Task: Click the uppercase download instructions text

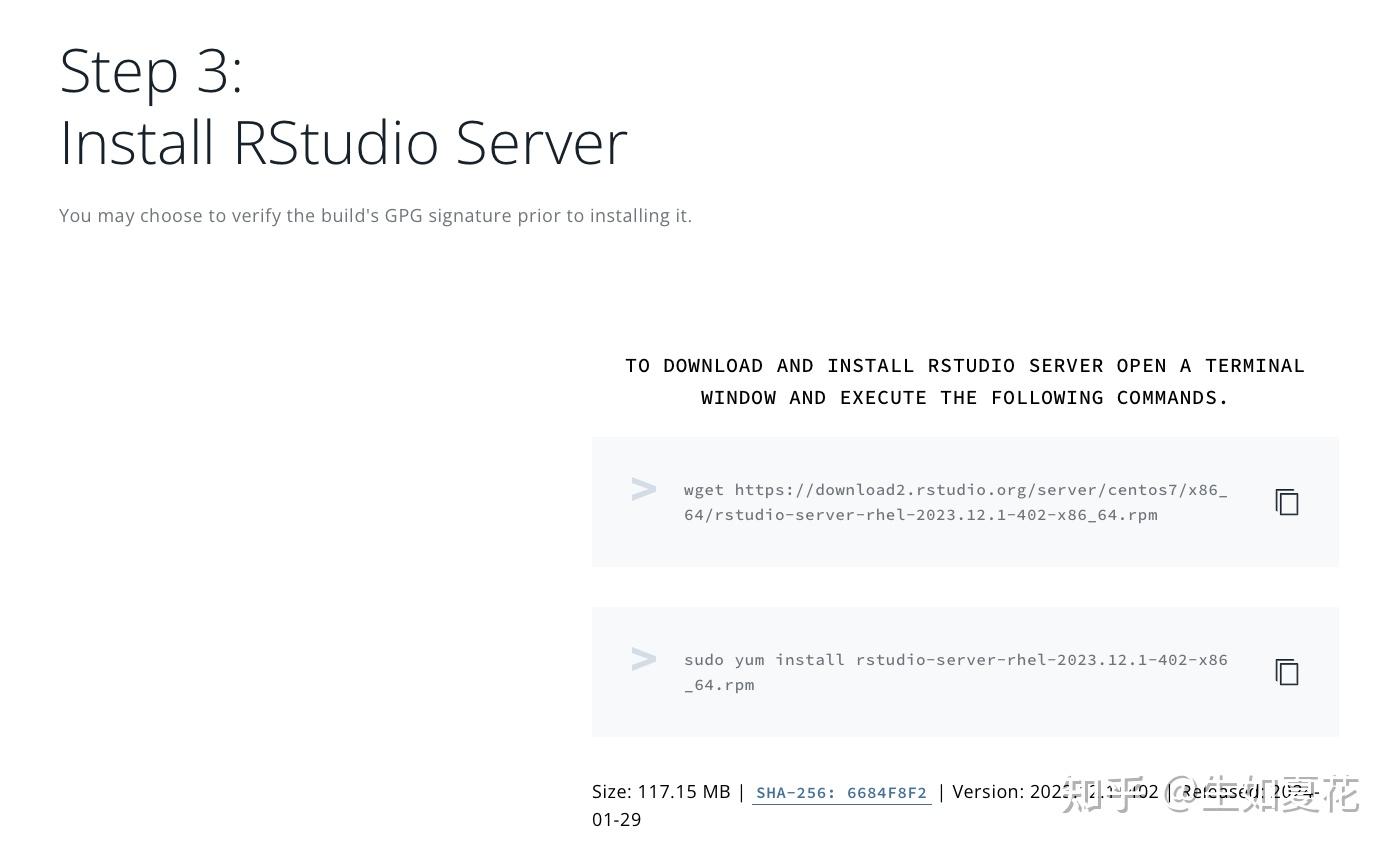Action: 964,381
